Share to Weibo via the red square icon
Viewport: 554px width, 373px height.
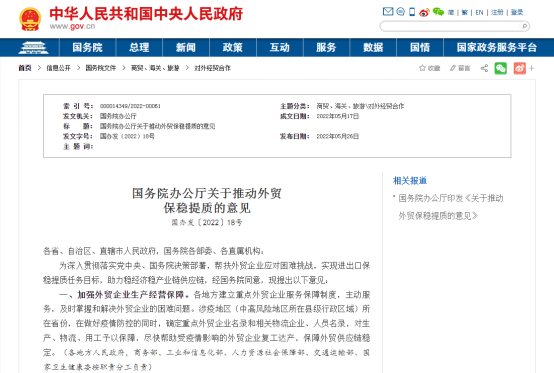pyautogui.click(x=520, y=68)
